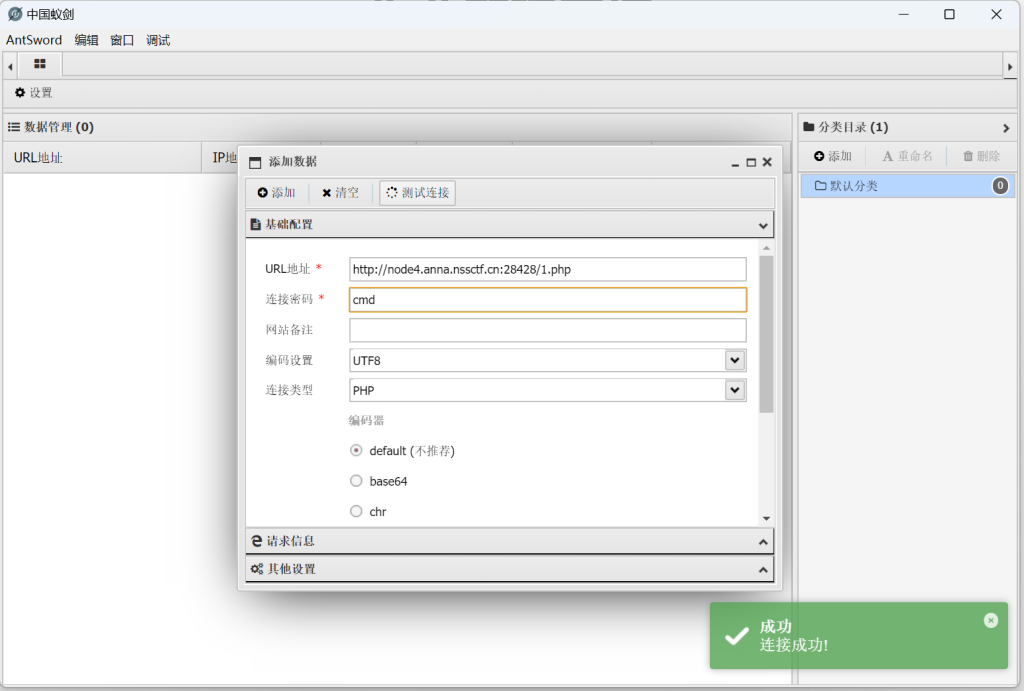The image size is (1024, 691).
Task: Add a category in 分类目录 panel
Action: point(833,157)
